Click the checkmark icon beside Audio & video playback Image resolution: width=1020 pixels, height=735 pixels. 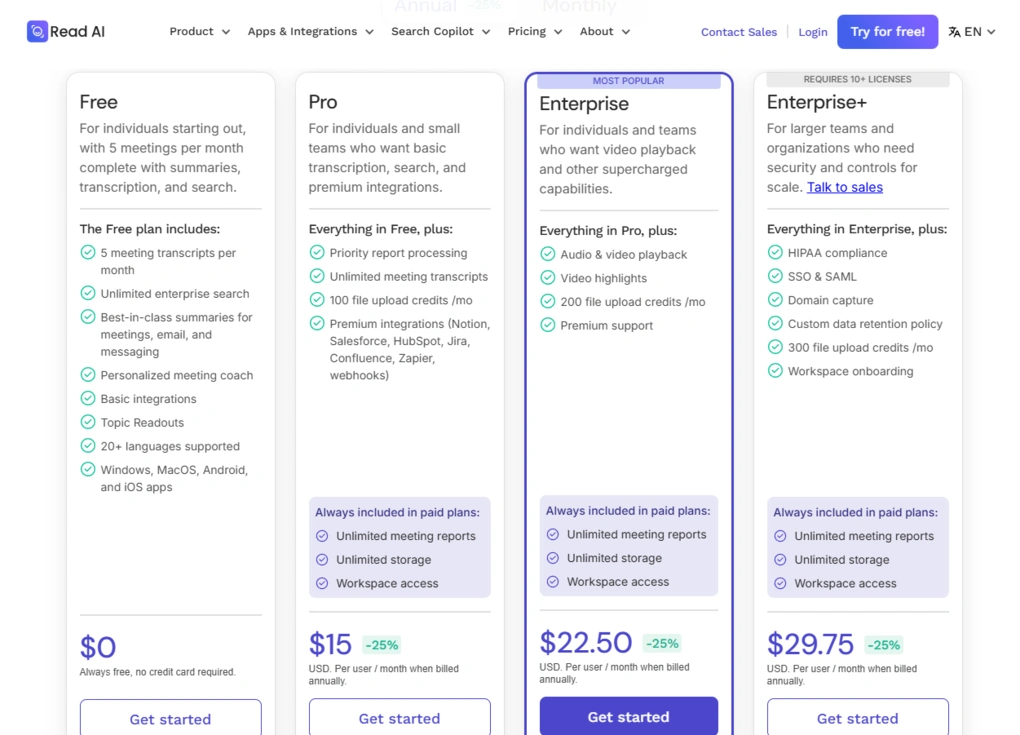click(548, 254)
